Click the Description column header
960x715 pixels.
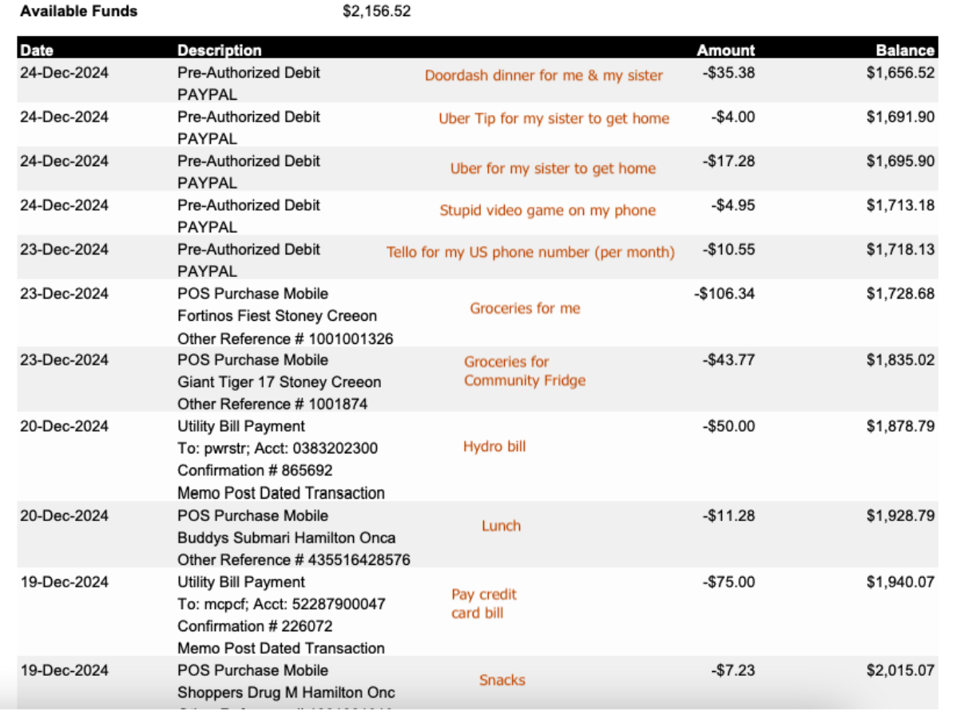(x=219, y=50)
